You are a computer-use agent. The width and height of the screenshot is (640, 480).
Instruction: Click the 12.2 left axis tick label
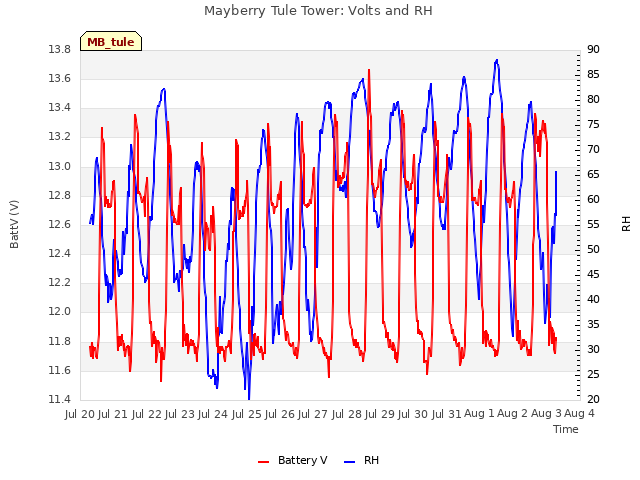click(60, 282)
